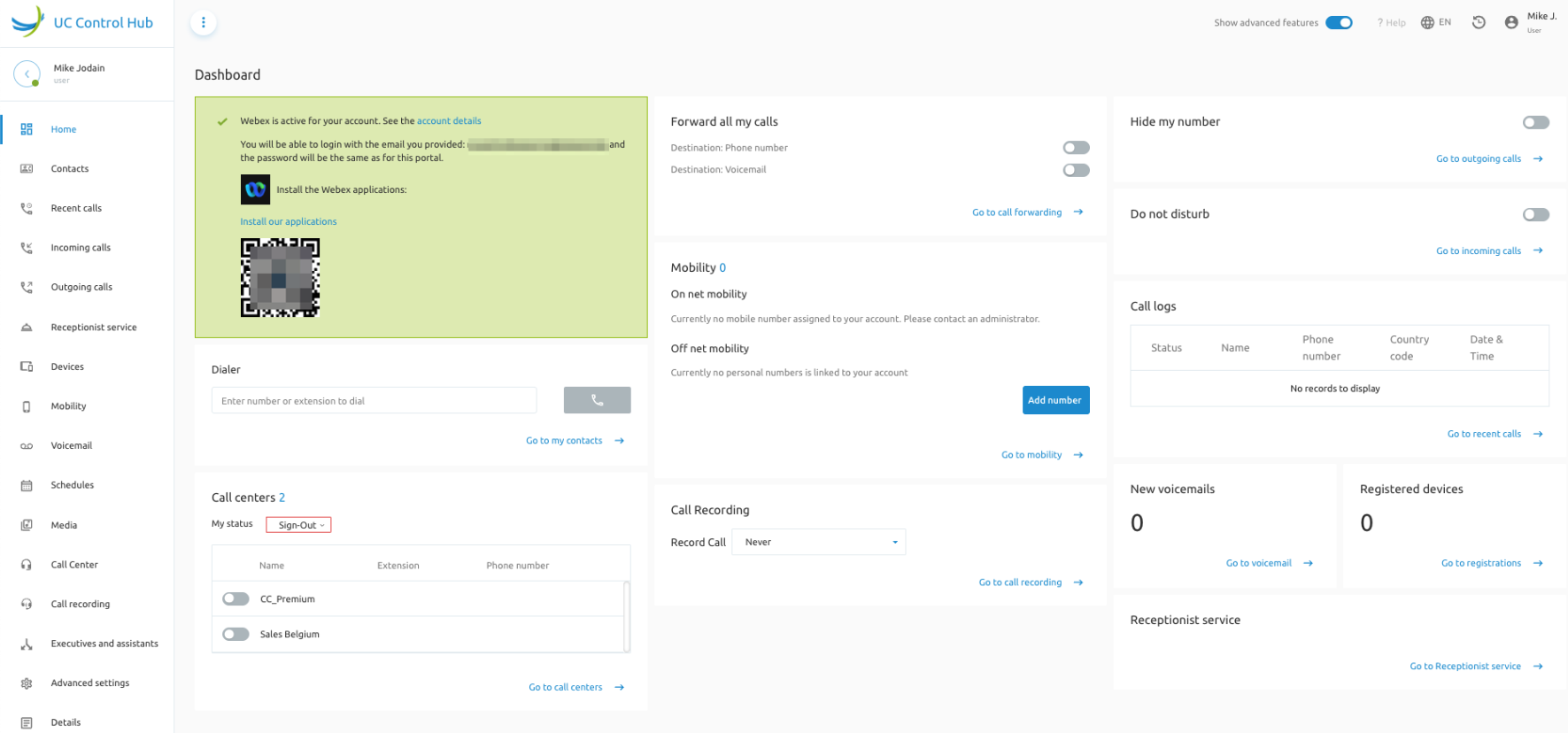1568x733 pixels.
Task: Click the language globe icon
Action: (x=1427, y=23)
